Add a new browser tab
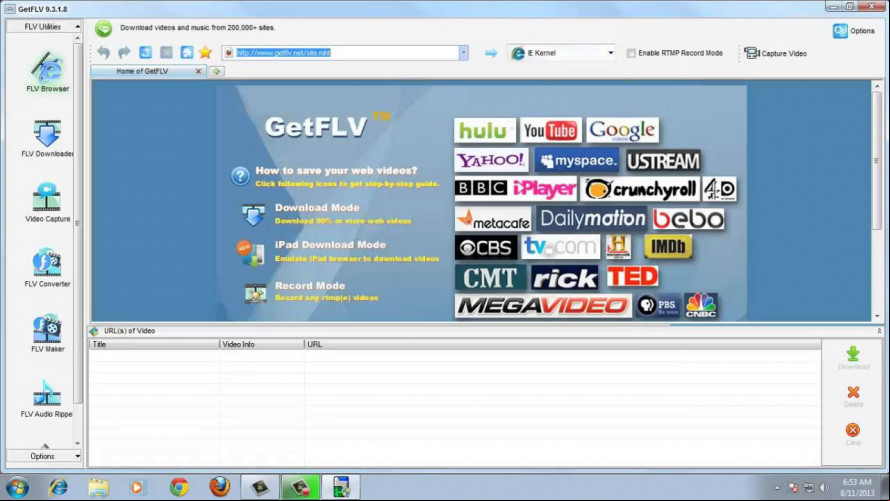890x501 pixels. pyautogui.click(x=216, y=71)
